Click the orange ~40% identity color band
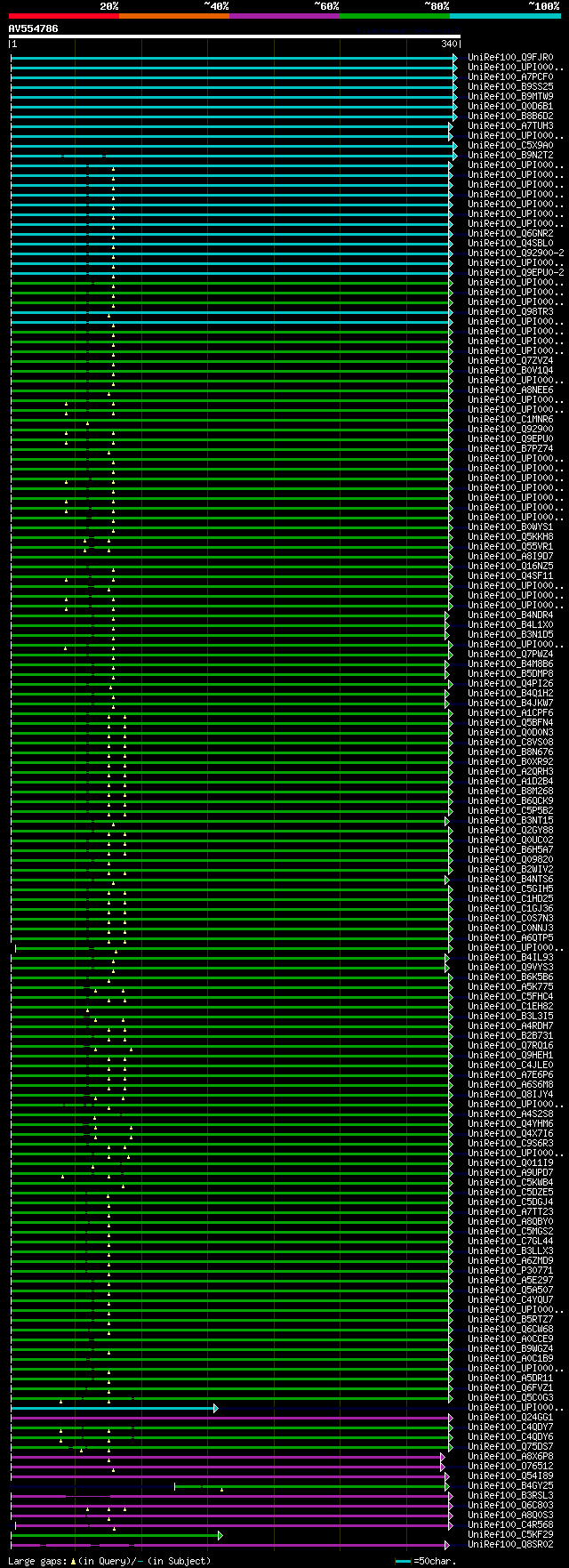 (174, 15)
